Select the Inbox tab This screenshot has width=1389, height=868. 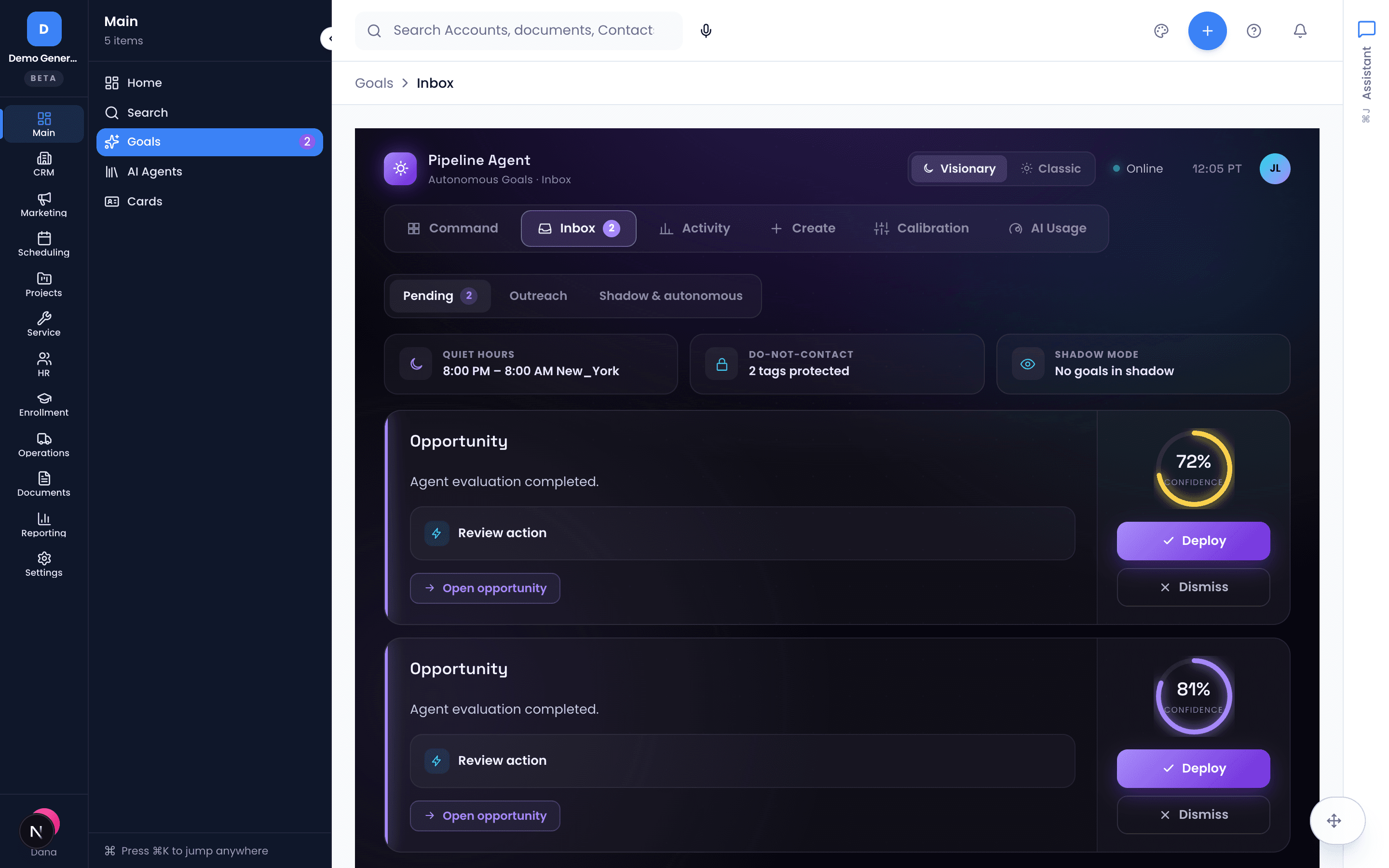578,229
